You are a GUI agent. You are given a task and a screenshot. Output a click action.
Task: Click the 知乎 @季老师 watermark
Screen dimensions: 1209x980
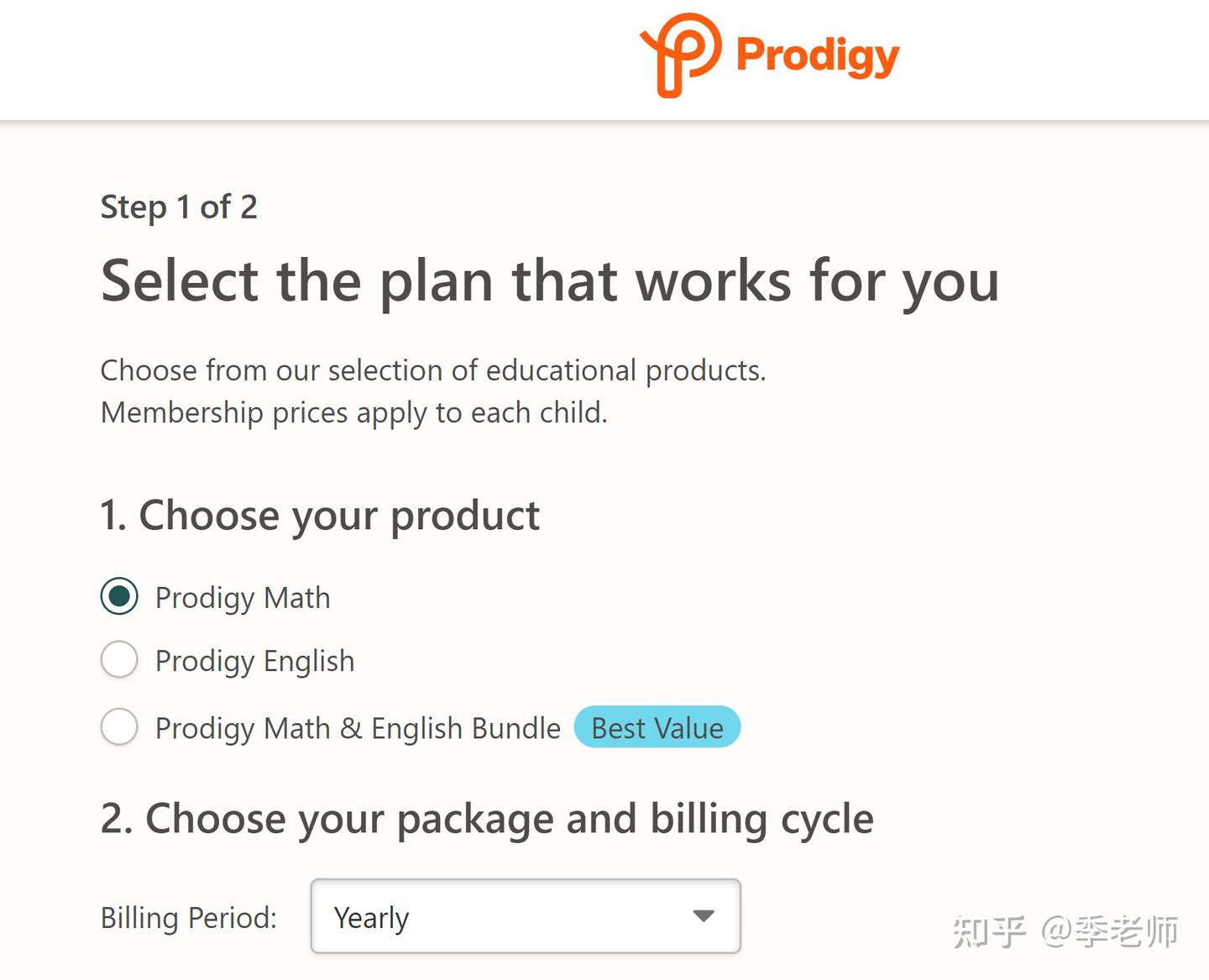[x=1064, y=930]
